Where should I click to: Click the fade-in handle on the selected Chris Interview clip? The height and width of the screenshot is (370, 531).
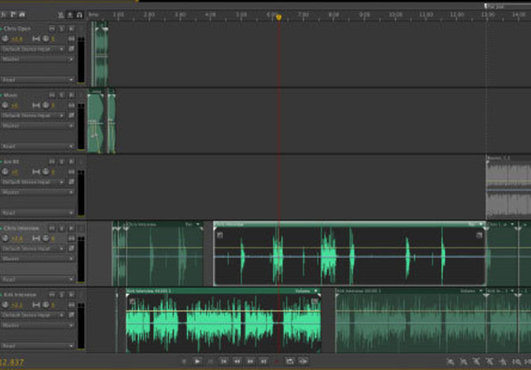(220, 235)
